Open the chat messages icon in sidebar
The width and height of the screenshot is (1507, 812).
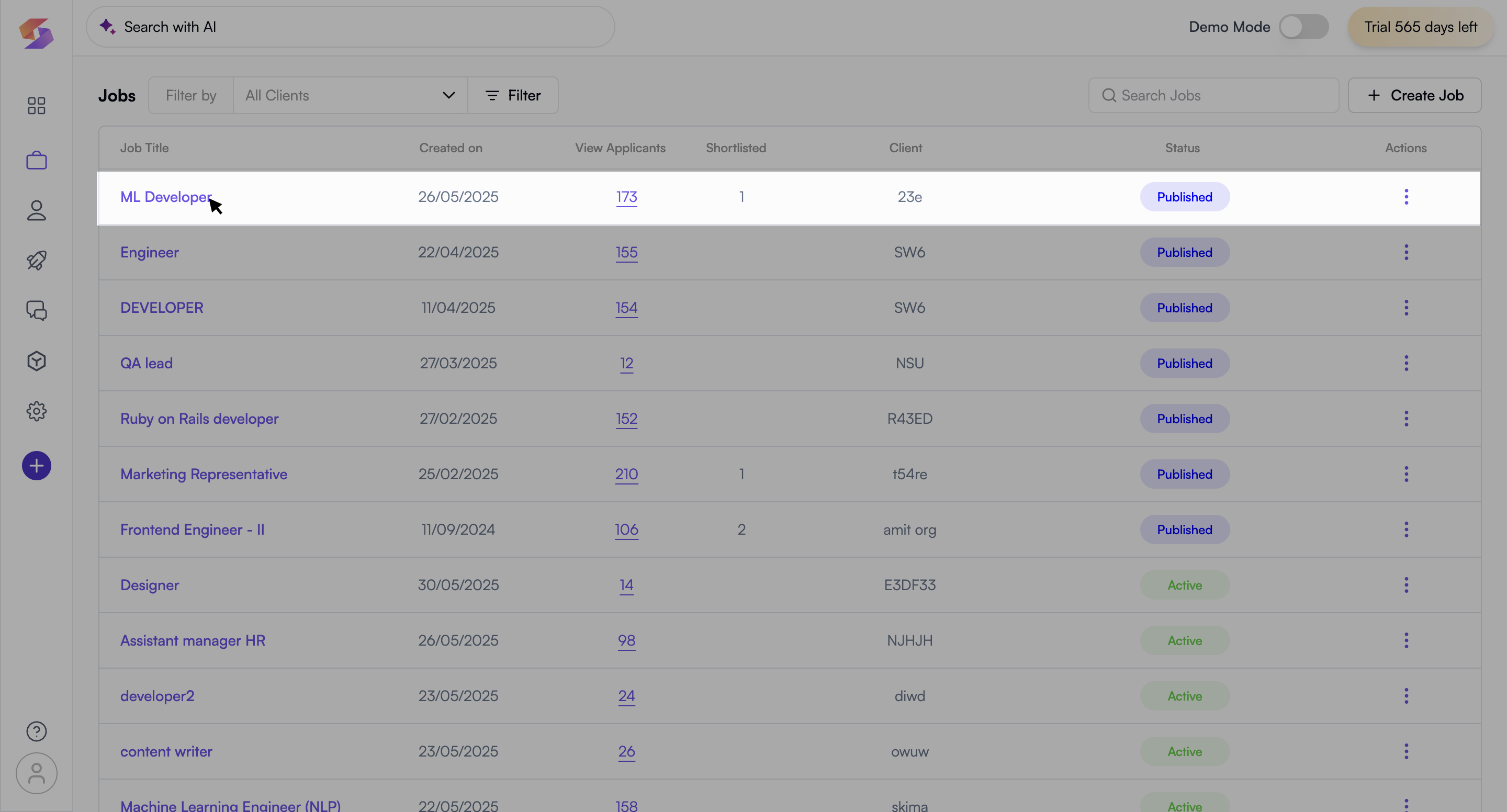[x=36, y=311]
